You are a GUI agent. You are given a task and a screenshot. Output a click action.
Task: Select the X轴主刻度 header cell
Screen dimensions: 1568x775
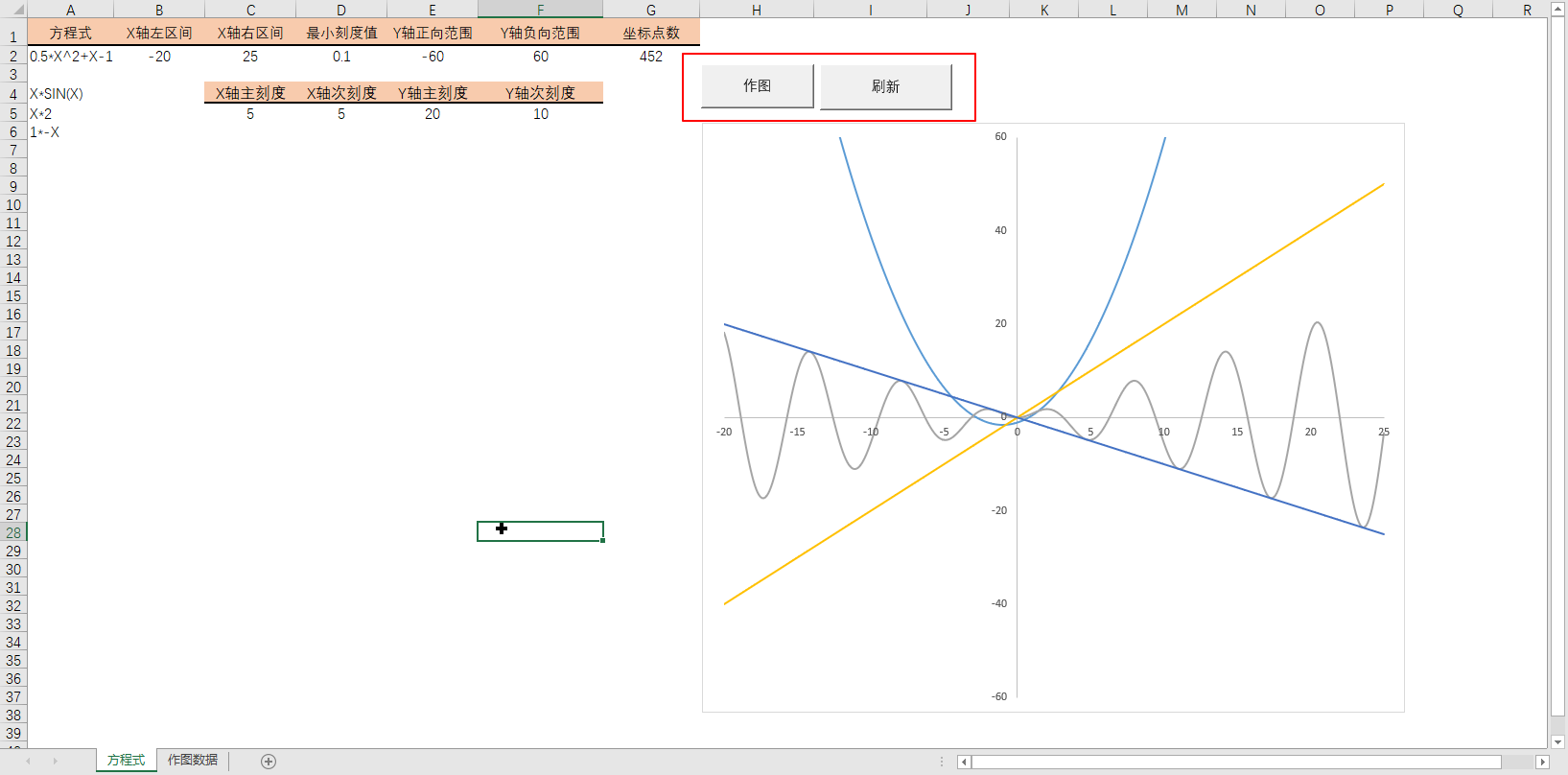coord(250,93)
